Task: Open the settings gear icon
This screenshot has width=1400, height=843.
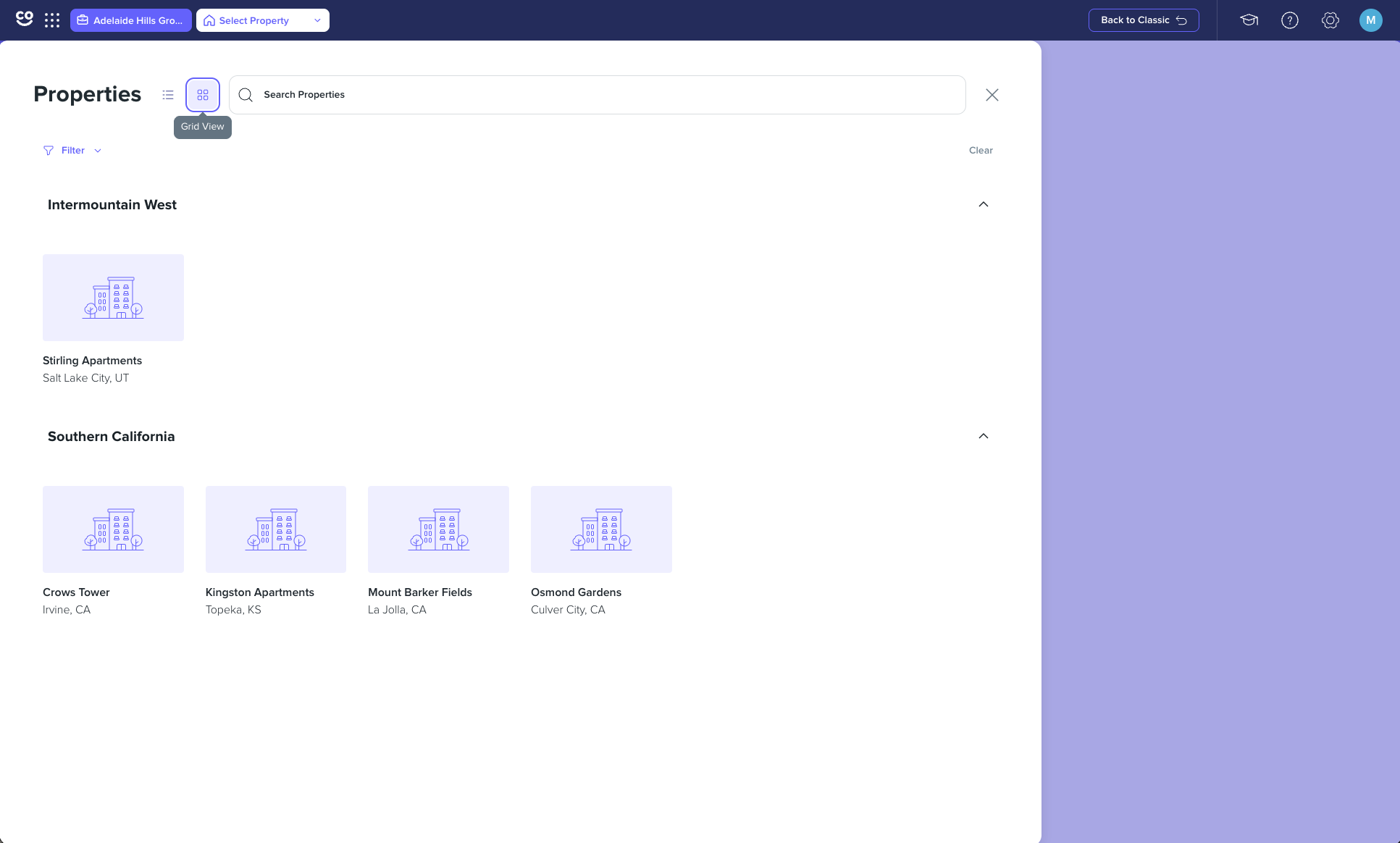Action: coord(1330,20)
